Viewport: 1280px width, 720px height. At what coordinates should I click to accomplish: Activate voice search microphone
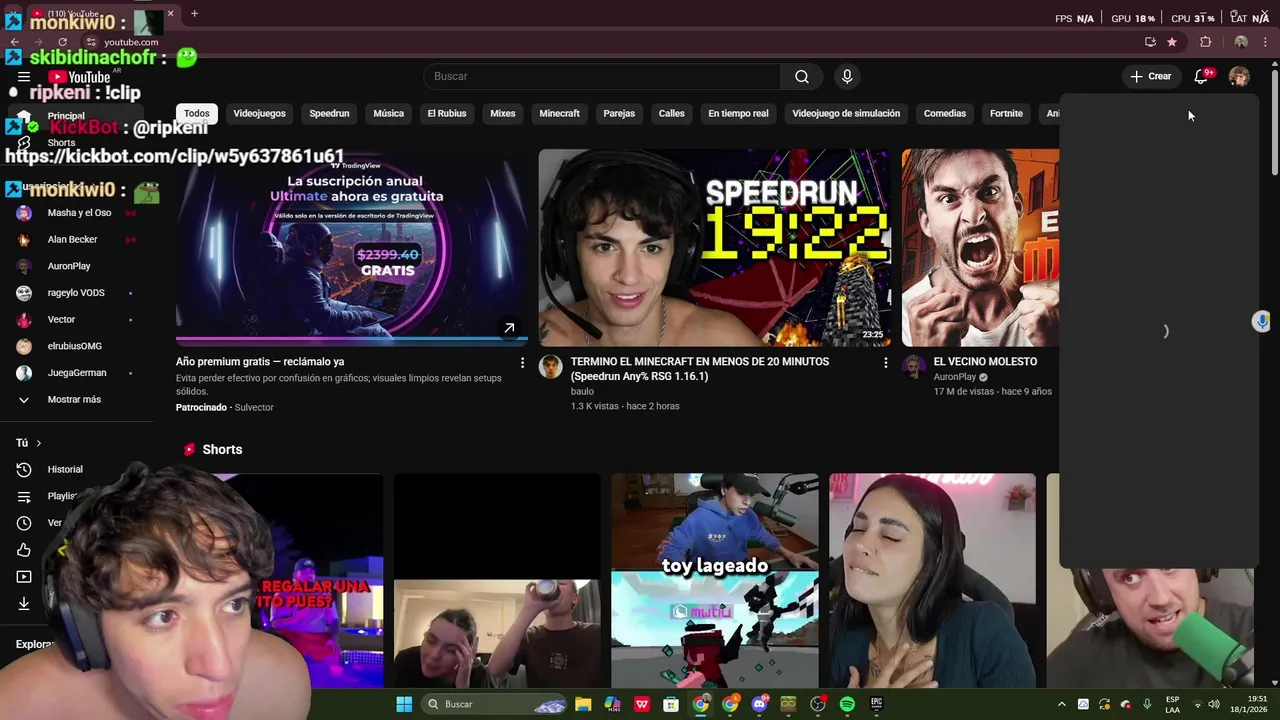pyautogui.click(x=847, y=76)
